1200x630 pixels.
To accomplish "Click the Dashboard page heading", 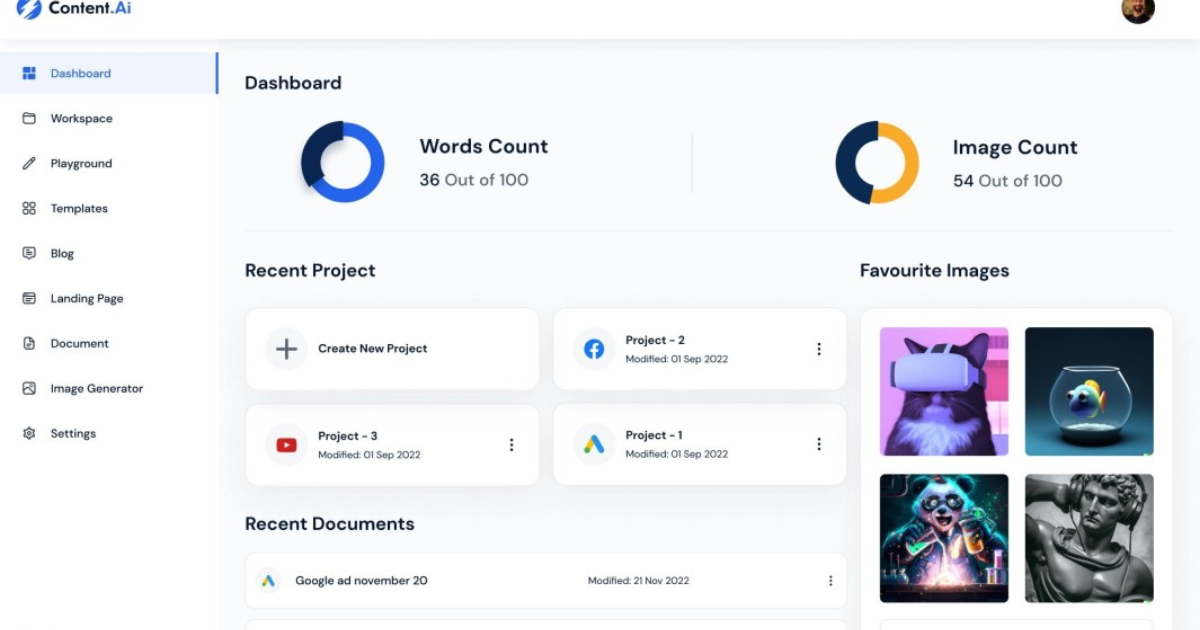I will click(x=293, y=83).
